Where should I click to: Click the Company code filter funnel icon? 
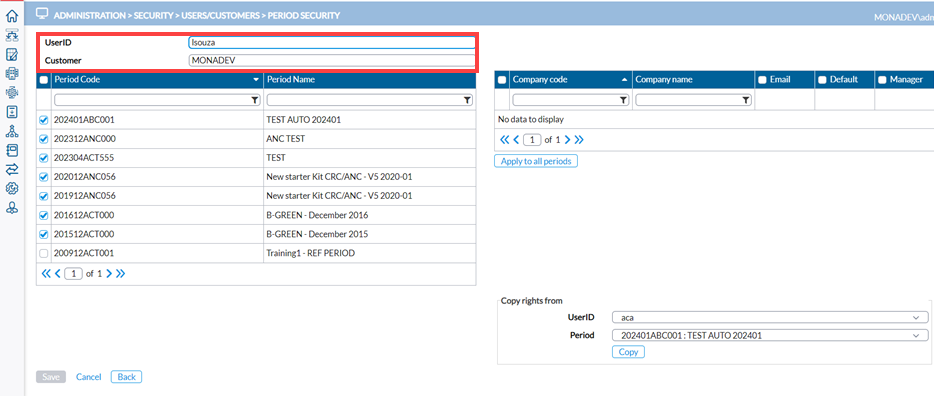(623, 100)
